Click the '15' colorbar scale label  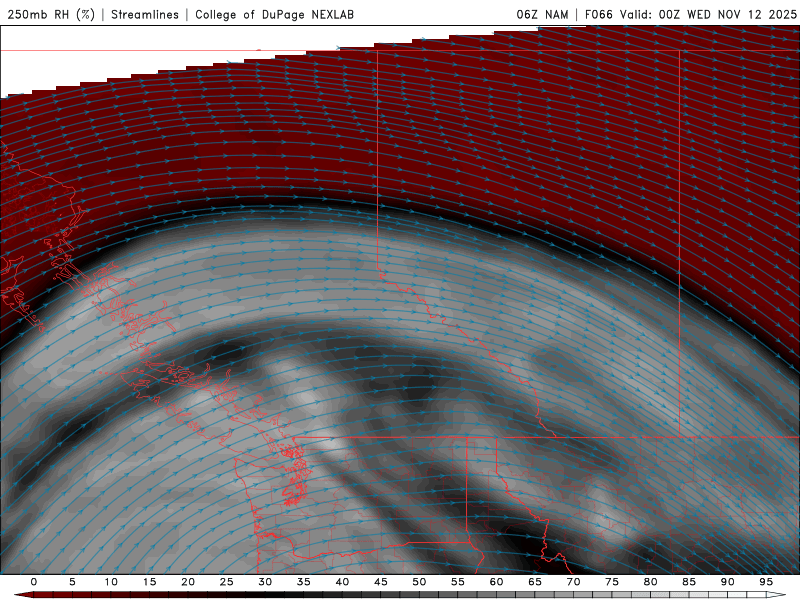coord(149,582)
